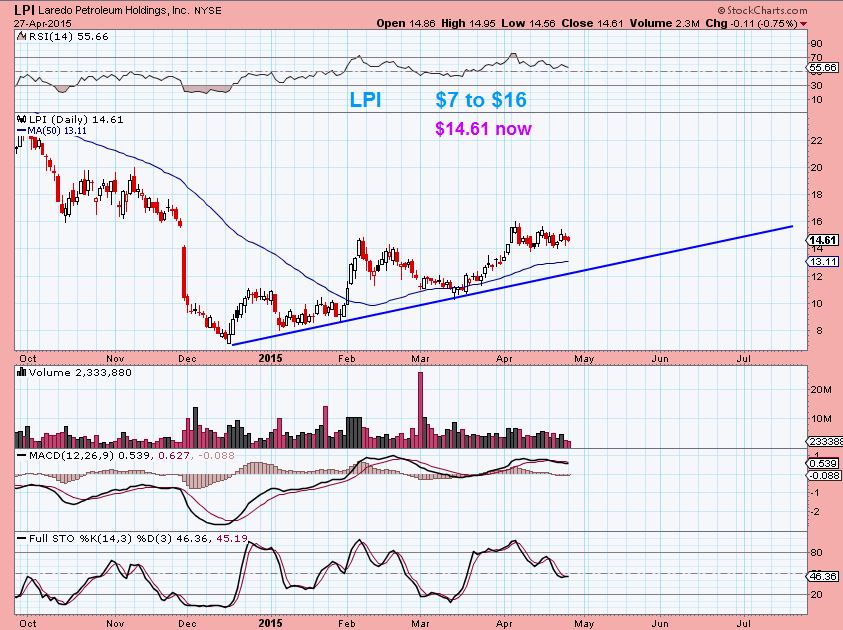Click the Oct label on the bottom date axis
The width and height of the screenshot is (843, 630).
tap(27, 624)
